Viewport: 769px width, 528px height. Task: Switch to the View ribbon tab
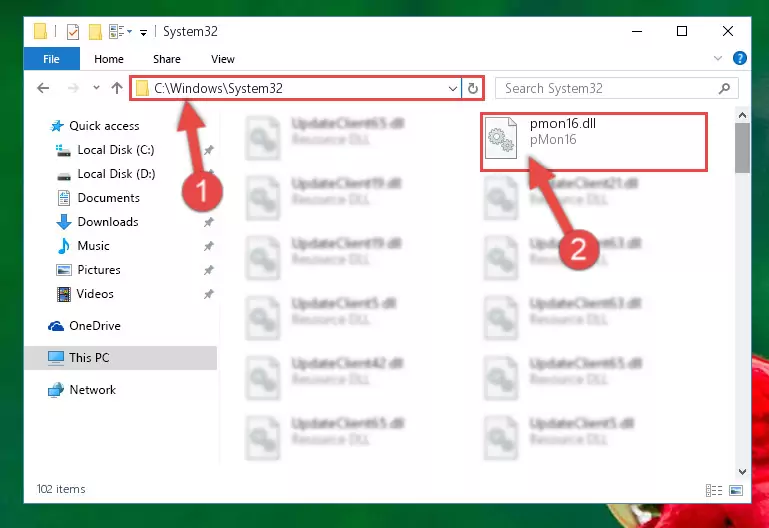click(x=223, y=59)
